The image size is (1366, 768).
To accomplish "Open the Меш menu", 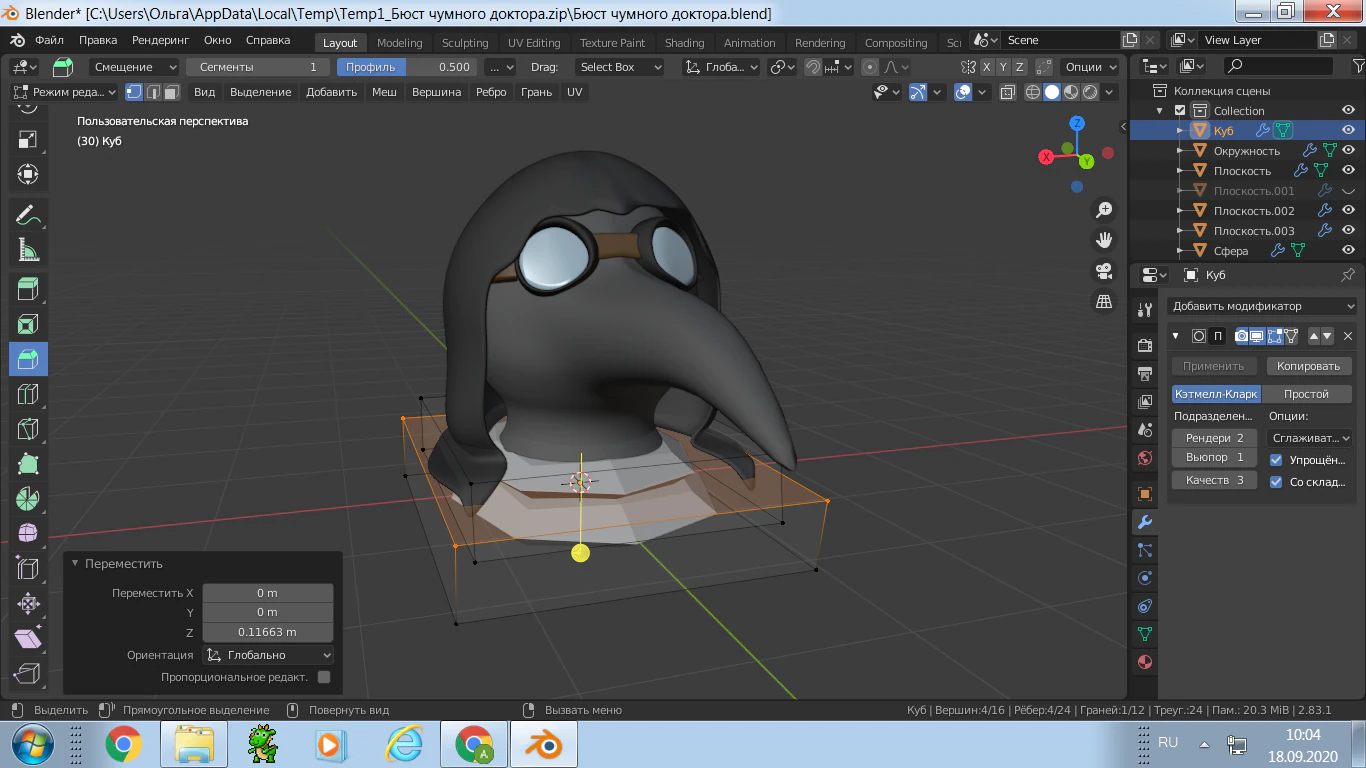I will 384,92.
